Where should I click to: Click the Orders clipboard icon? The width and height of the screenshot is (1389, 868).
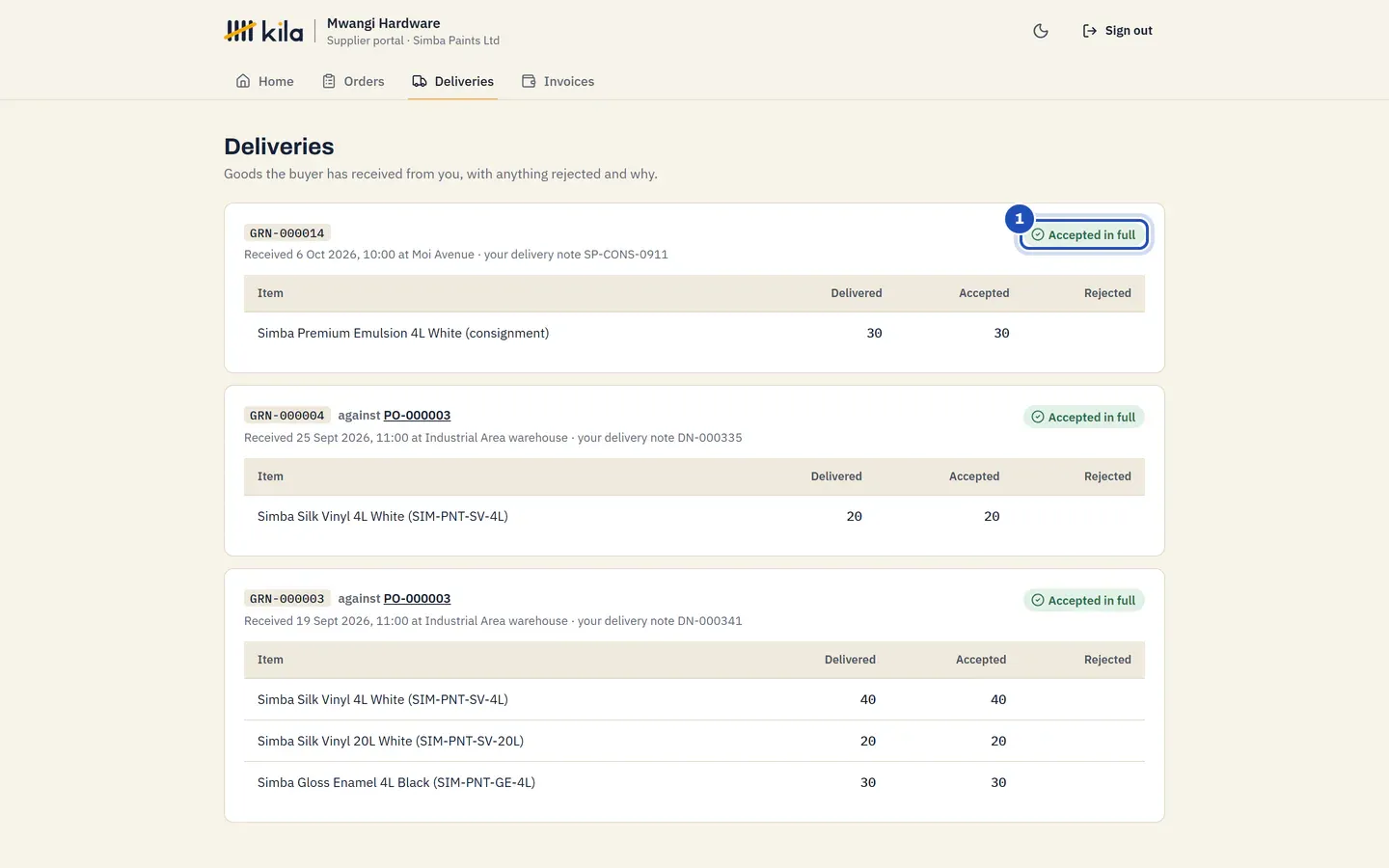(x=329, y=81)
